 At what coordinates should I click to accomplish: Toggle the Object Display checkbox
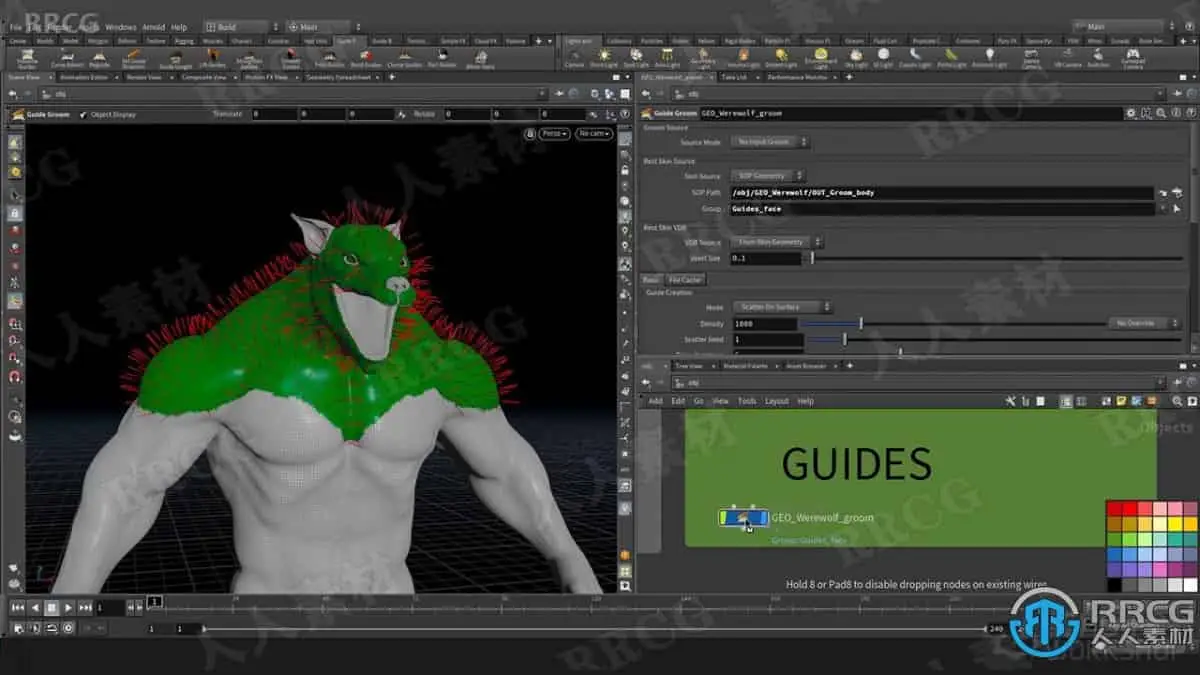click(x=83, y=115)
